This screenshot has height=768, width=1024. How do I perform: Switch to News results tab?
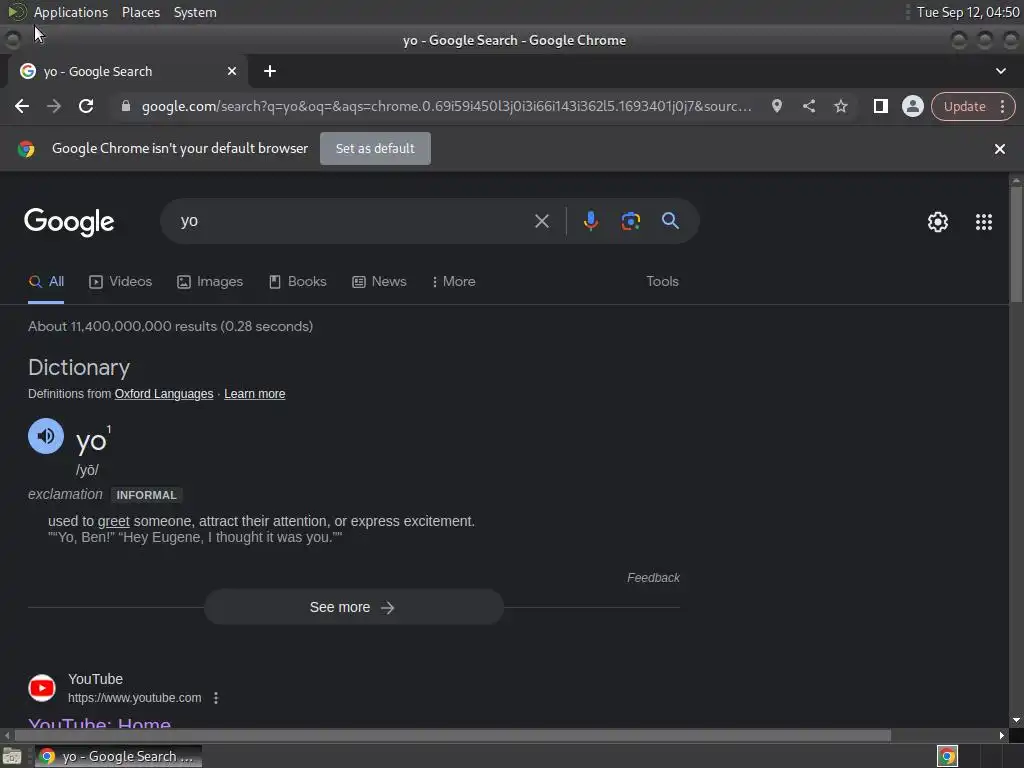(x=379, y=281)
